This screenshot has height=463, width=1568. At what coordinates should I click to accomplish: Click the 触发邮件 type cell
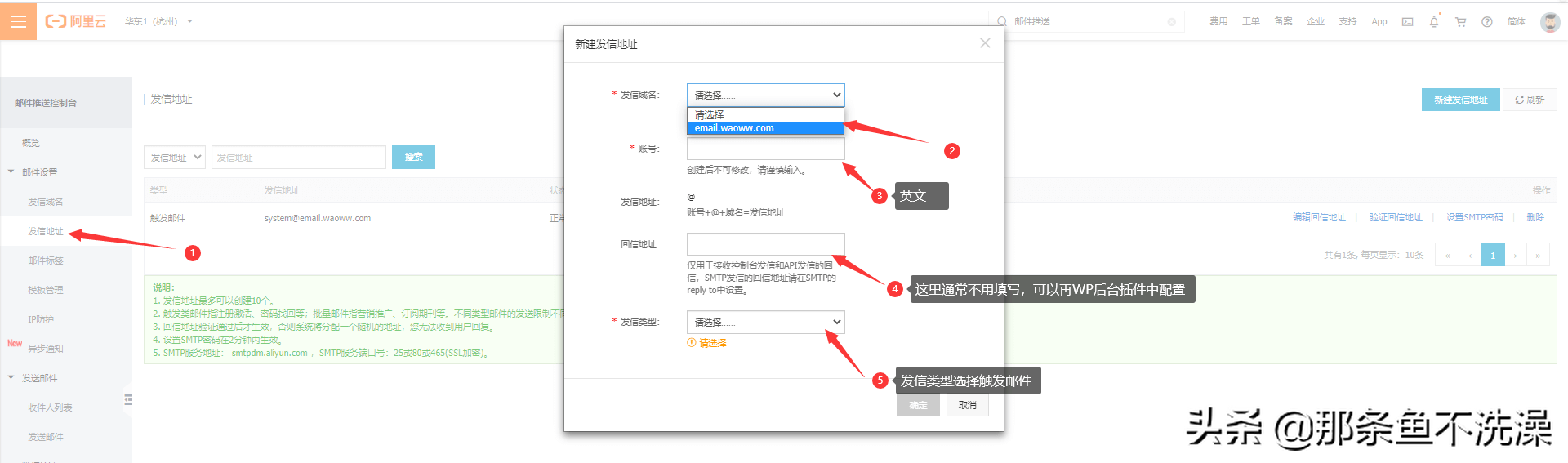coord(167,218)
